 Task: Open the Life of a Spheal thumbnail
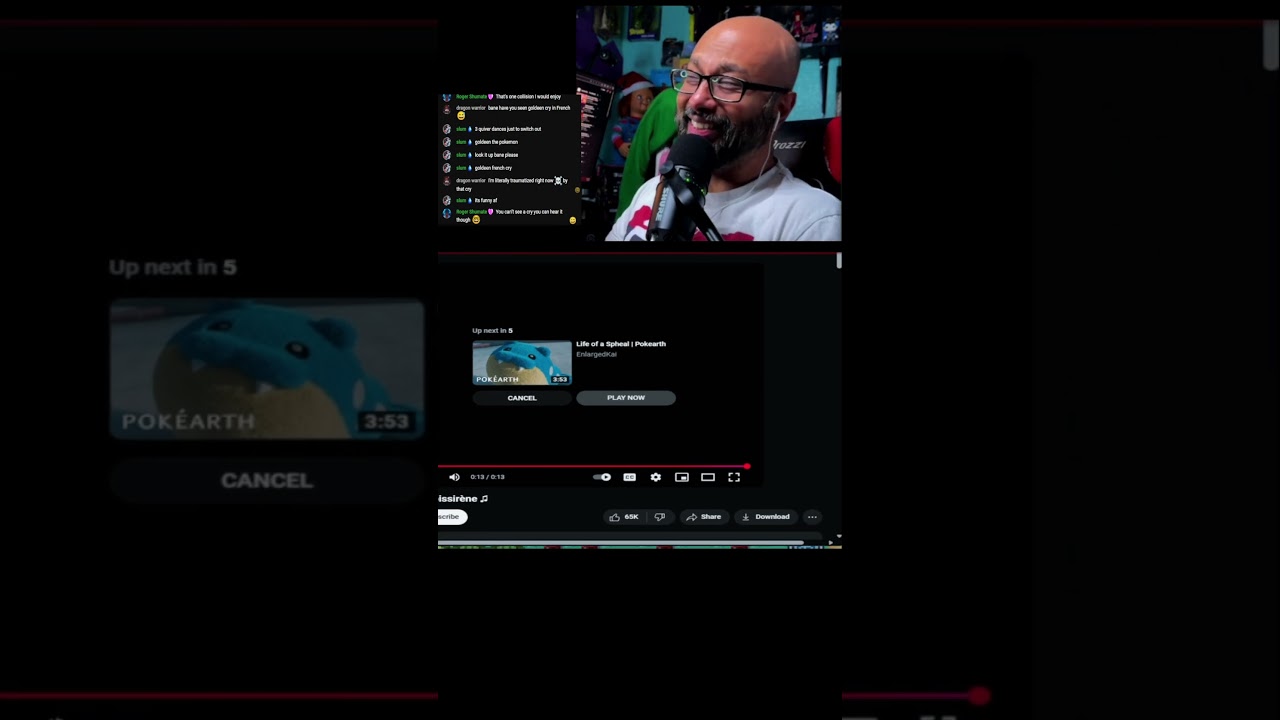coord(522,362)
